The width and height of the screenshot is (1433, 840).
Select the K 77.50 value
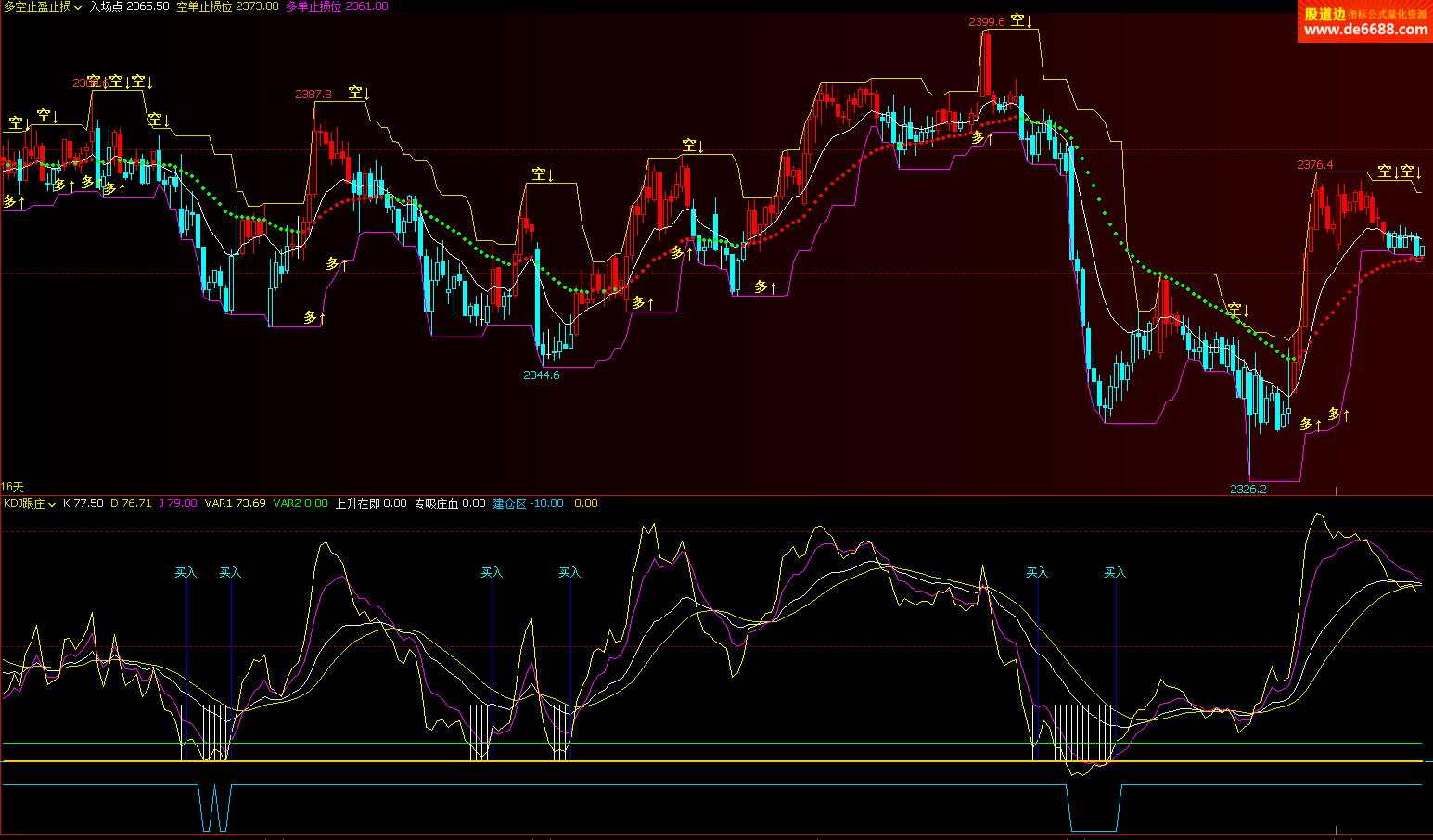click(83, 503)
